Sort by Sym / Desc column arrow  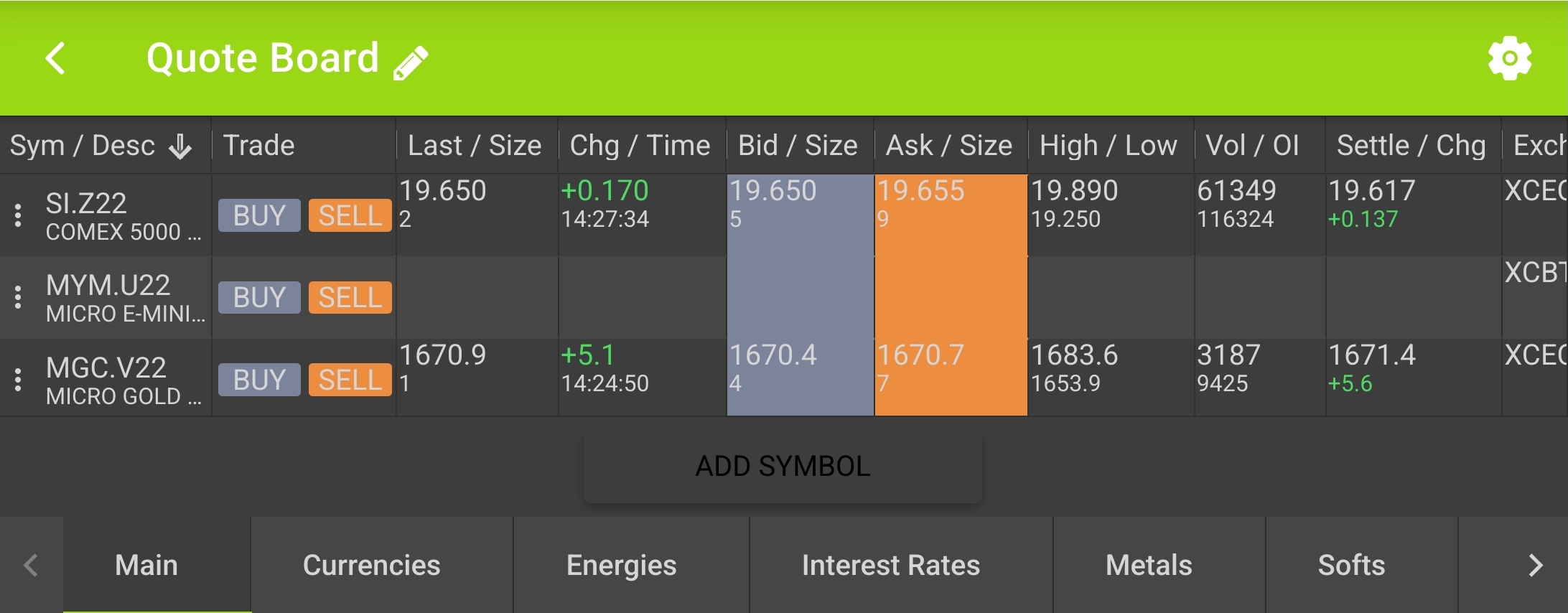pos(180,146)
